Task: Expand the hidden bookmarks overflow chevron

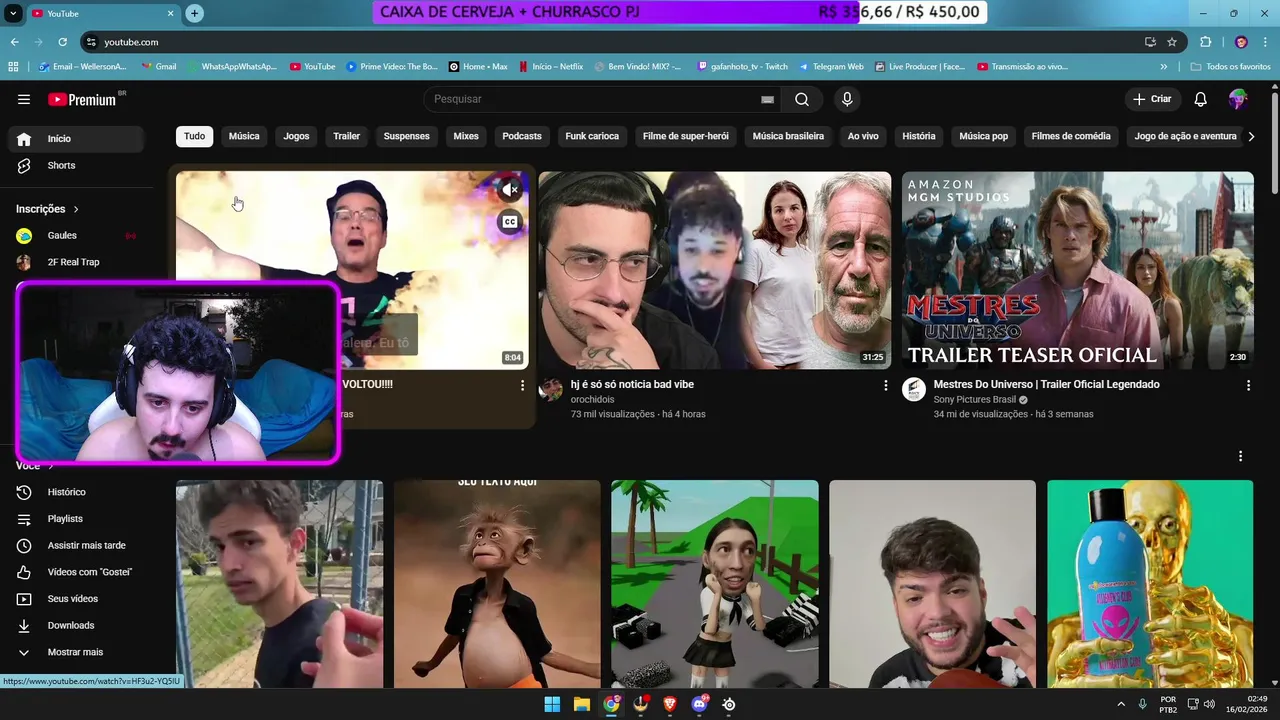Action: (x=1163, y=67)
